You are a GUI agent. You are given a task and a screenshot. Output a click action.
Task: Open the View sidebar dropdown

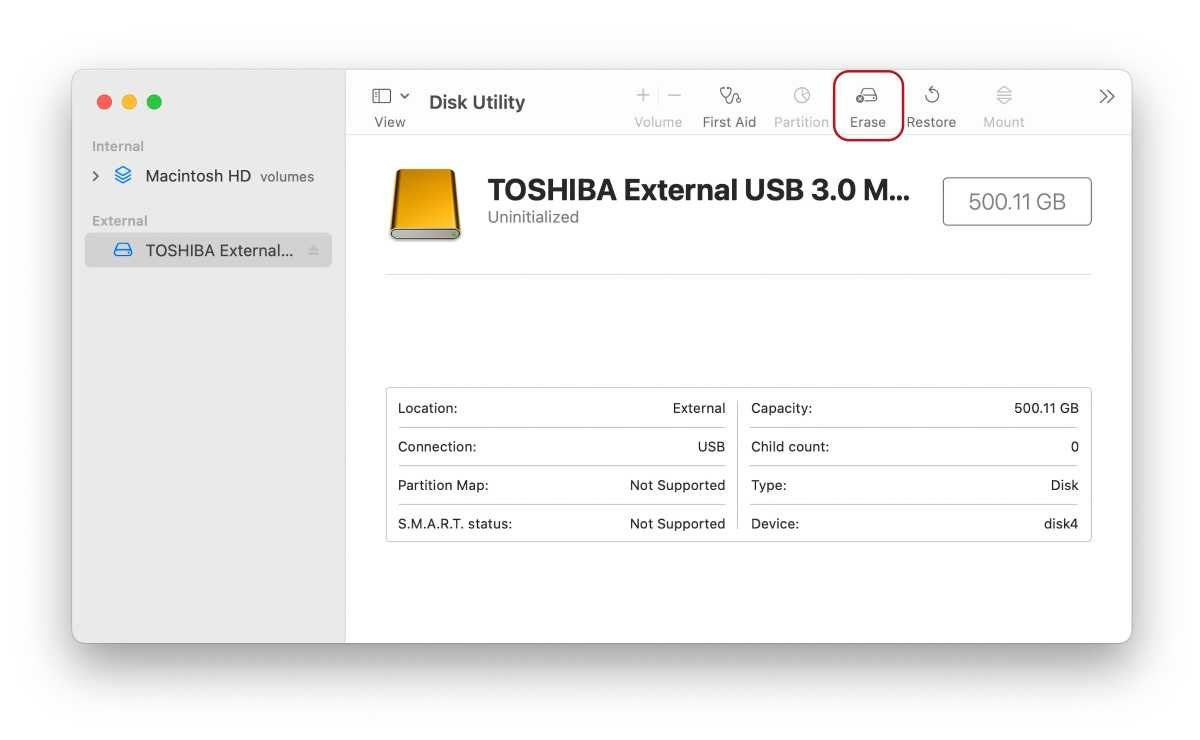(391, 96)
